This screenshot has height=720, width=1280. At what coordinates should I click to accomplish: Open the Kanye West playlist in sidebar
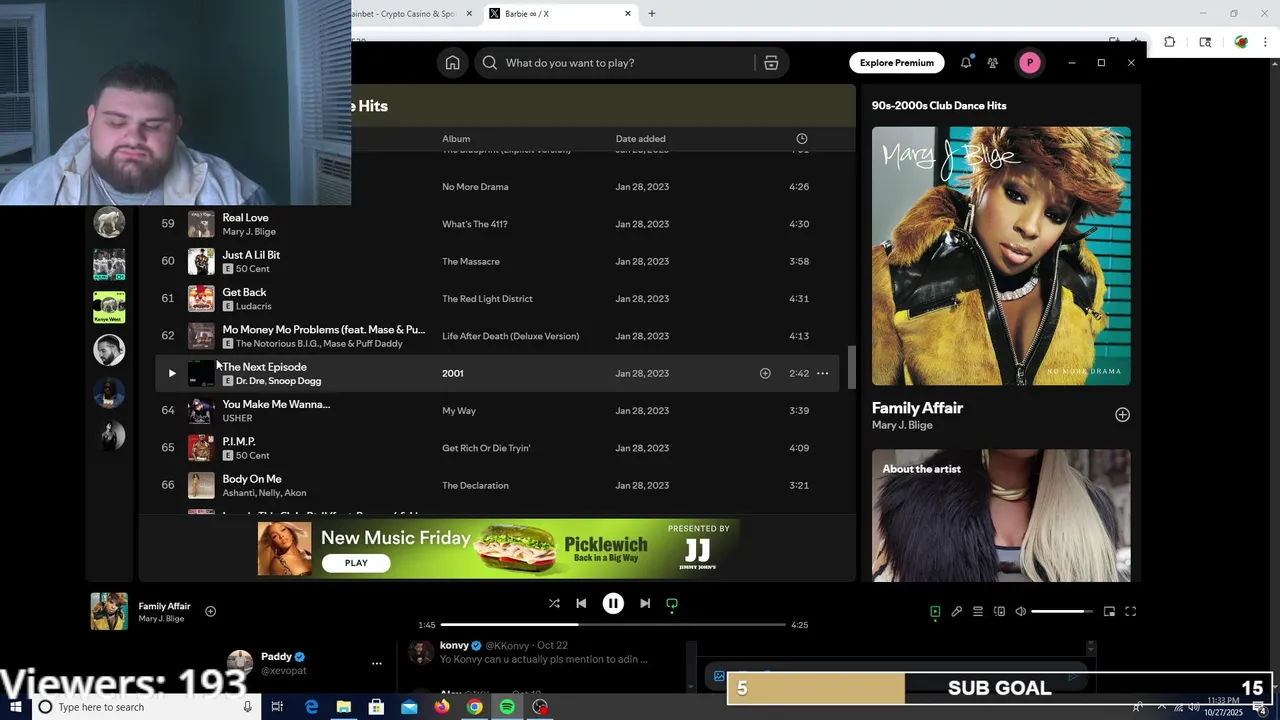coord(109,307)
